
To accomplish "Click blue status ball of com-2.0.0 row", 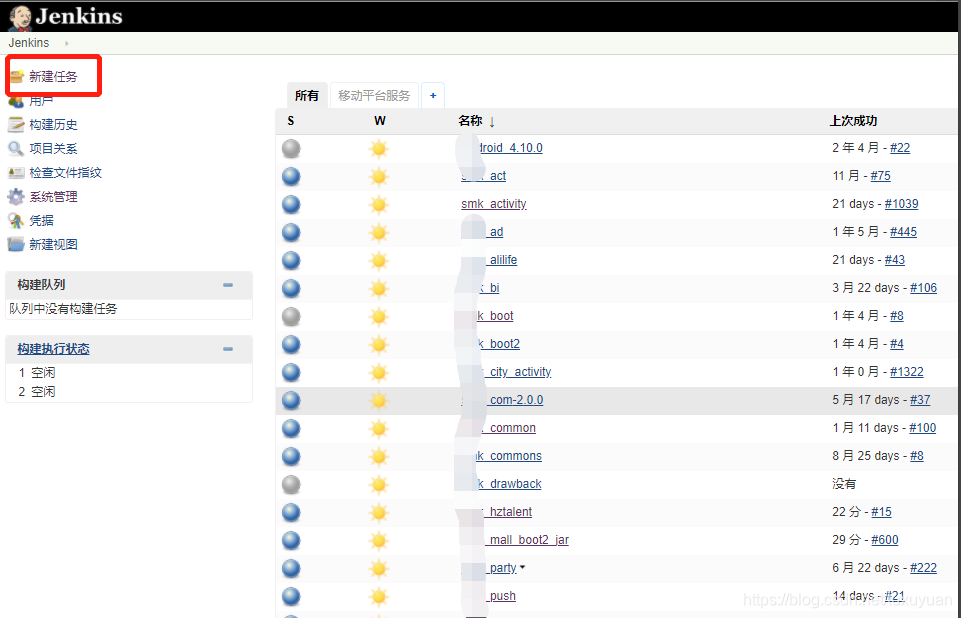I will tap(291, 400).
